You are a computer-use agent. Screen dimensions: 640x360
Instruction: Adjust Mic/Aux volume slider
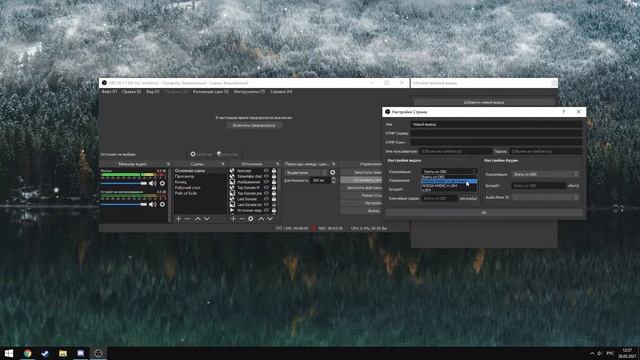pyautogui.click(x=124, y=183)
